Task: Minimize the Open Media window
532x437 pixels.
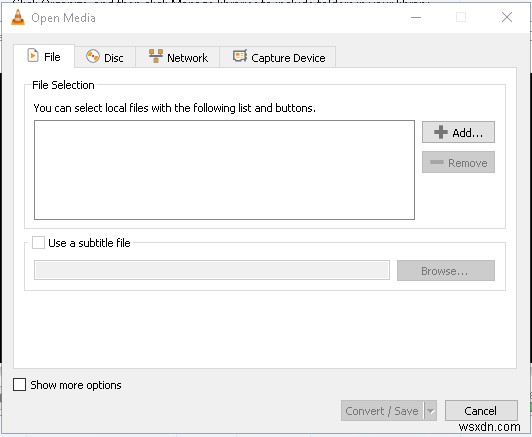Action: pos(416,17)
